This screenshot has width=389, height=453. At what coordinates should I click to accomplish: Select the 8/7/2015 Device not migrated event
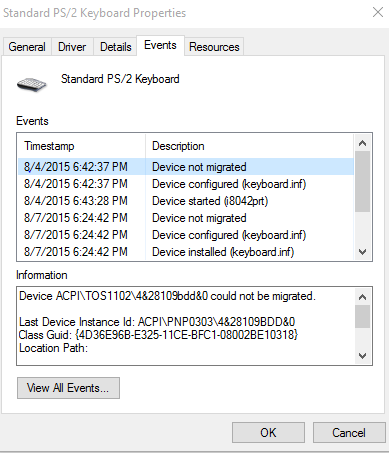click(x=186, y=218)
